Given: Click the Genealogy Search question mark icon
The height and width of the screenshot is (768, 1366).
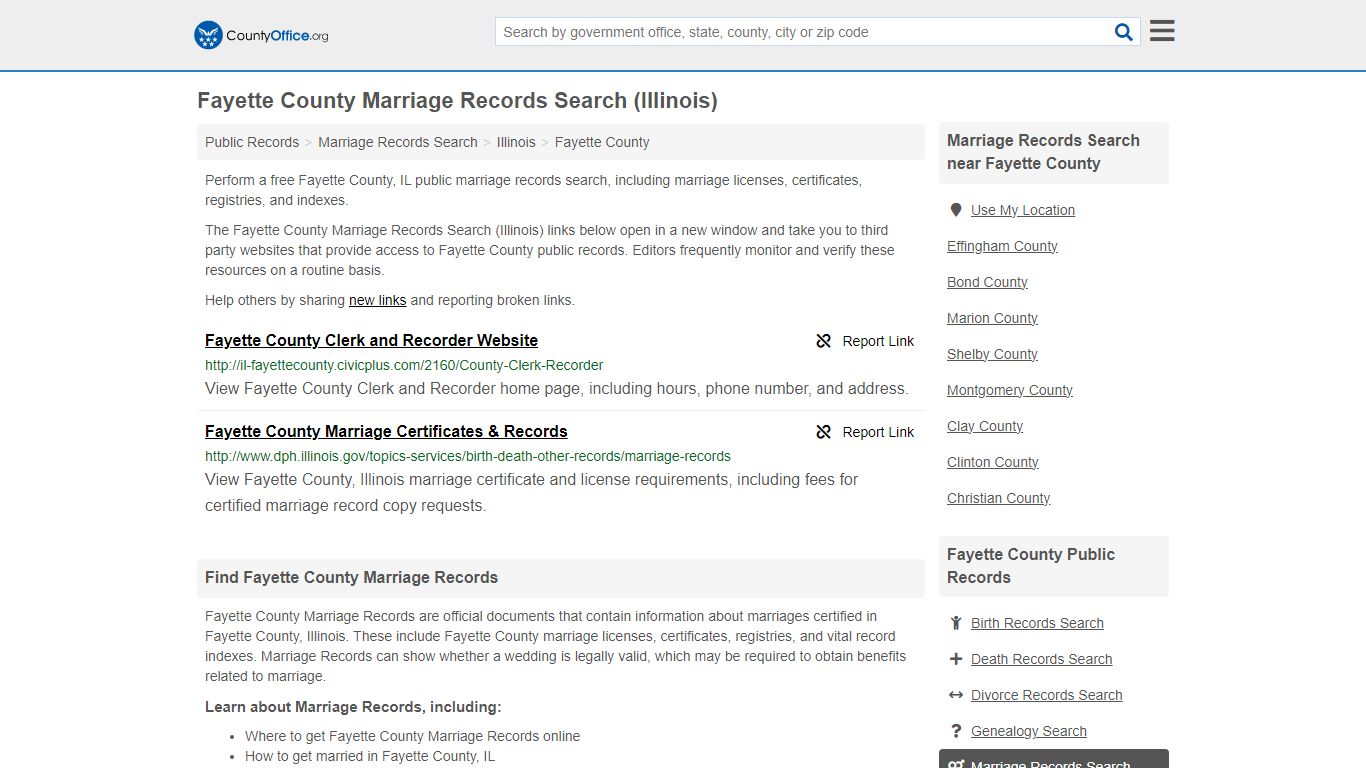Looking at the screenshot, I should click(956, 731).
